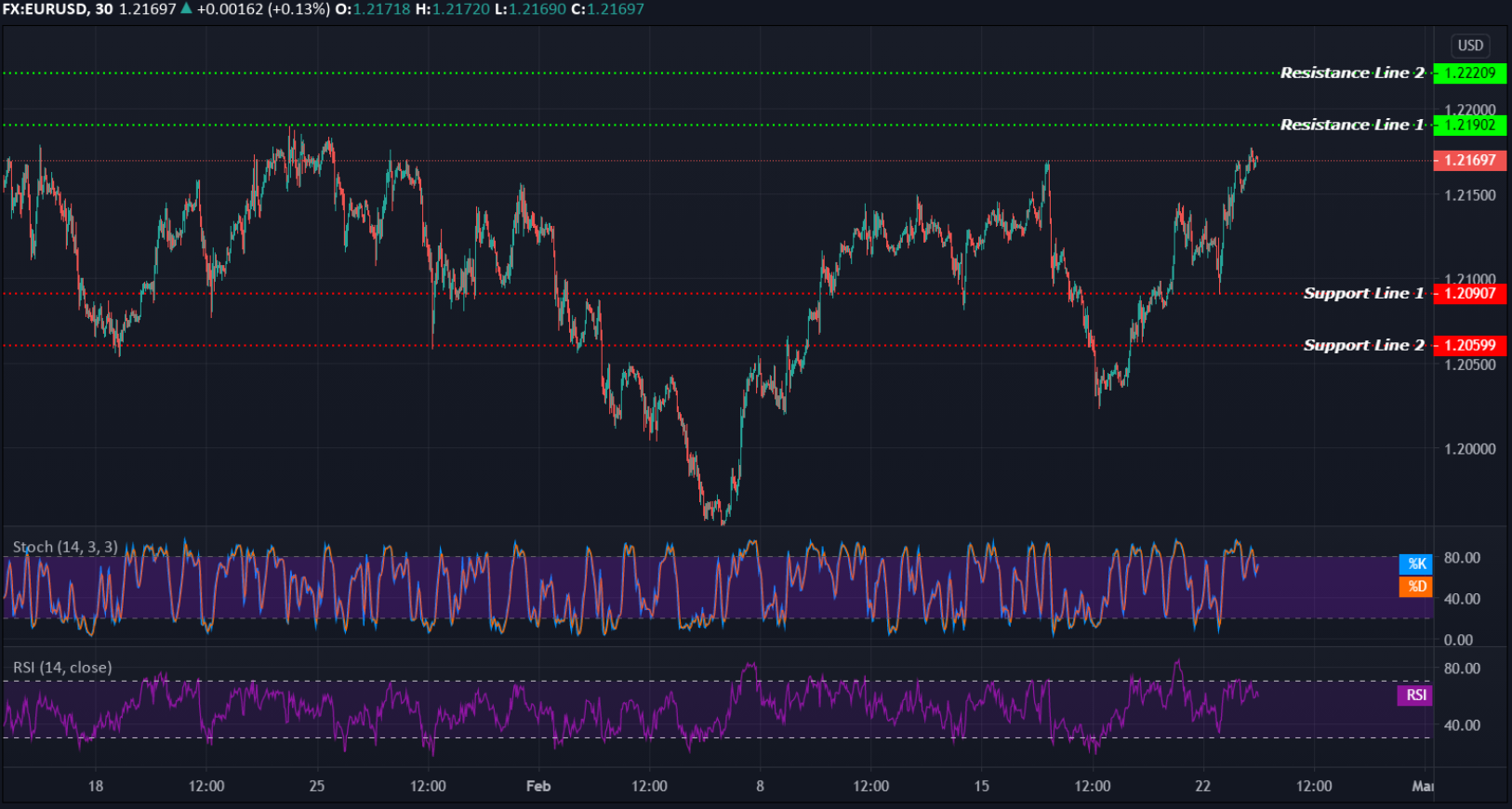
Task: Click the orange %D legend label
Action: pyautogui.click(x=1416, y=586)
